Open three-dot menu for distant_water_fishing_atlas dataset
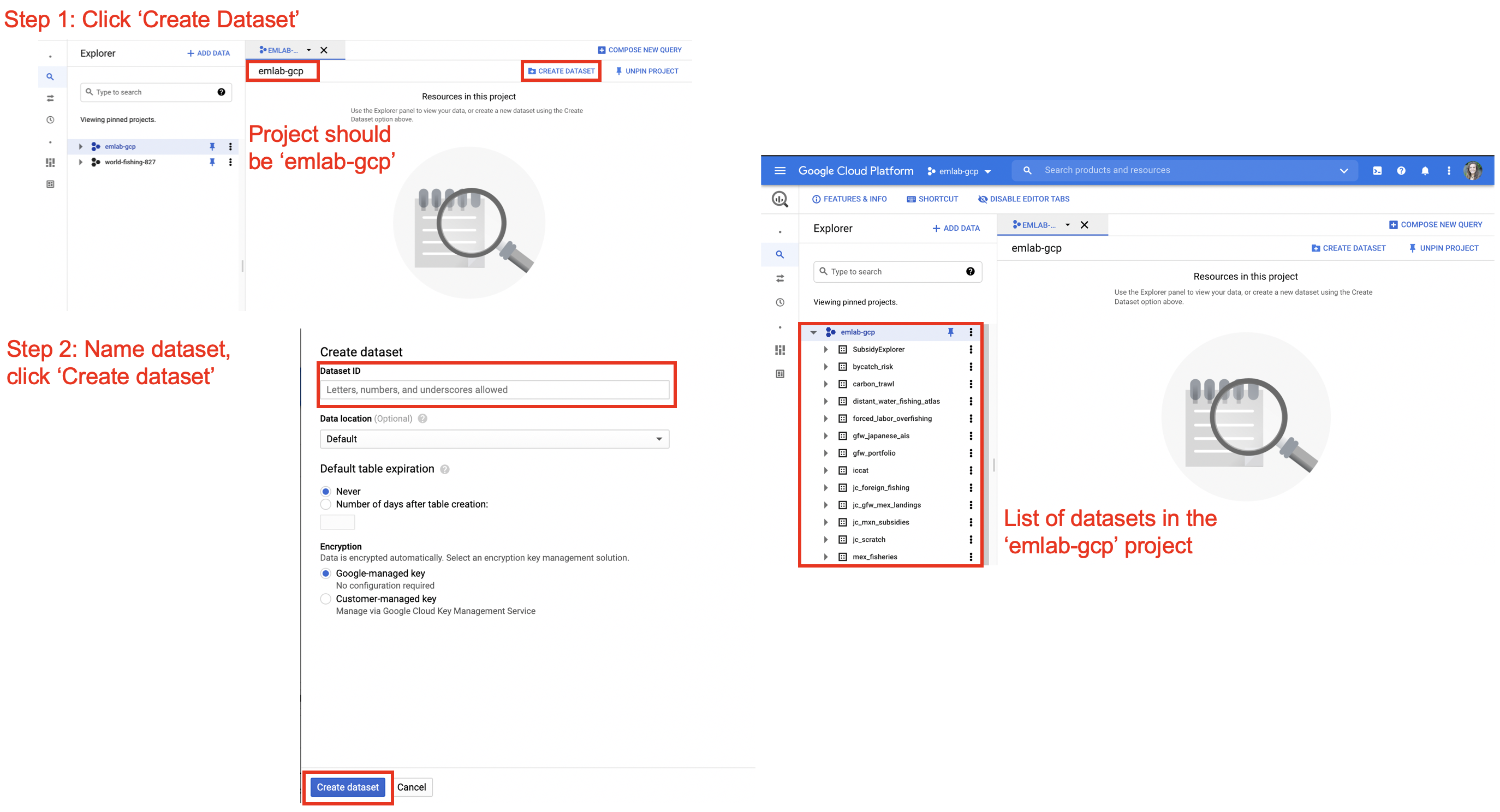Screen dimensions: 1500x812 (x=971, y=401)
